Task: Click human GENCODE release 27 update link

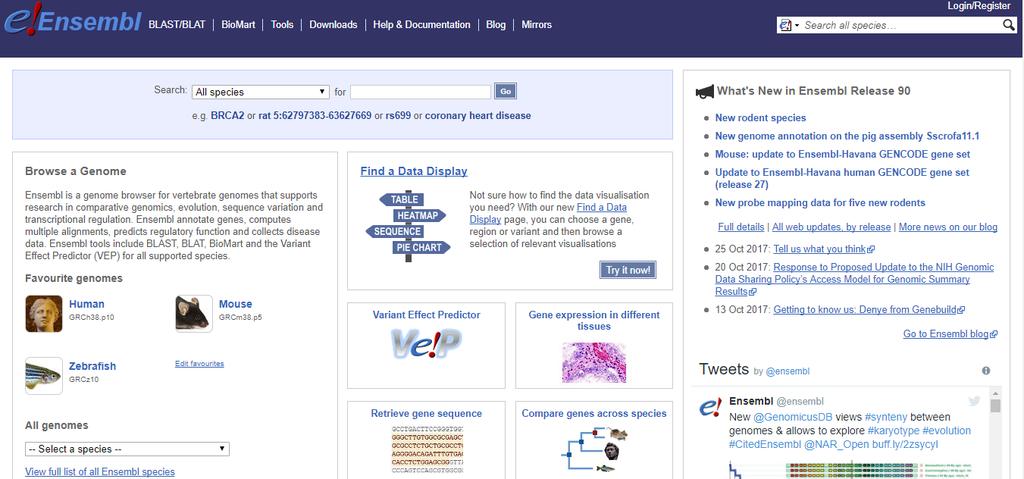Action: point(842,178)
